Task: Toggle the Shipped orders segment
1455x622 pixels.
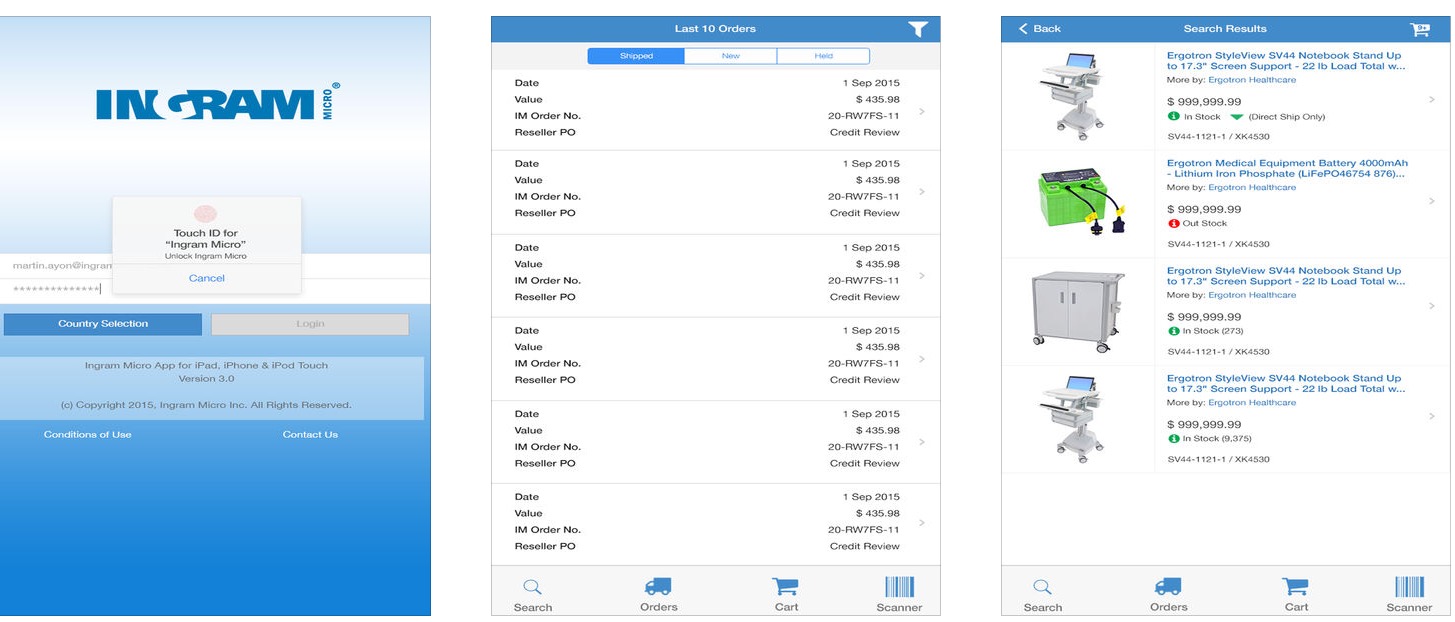Action: (x=636, y=56)
